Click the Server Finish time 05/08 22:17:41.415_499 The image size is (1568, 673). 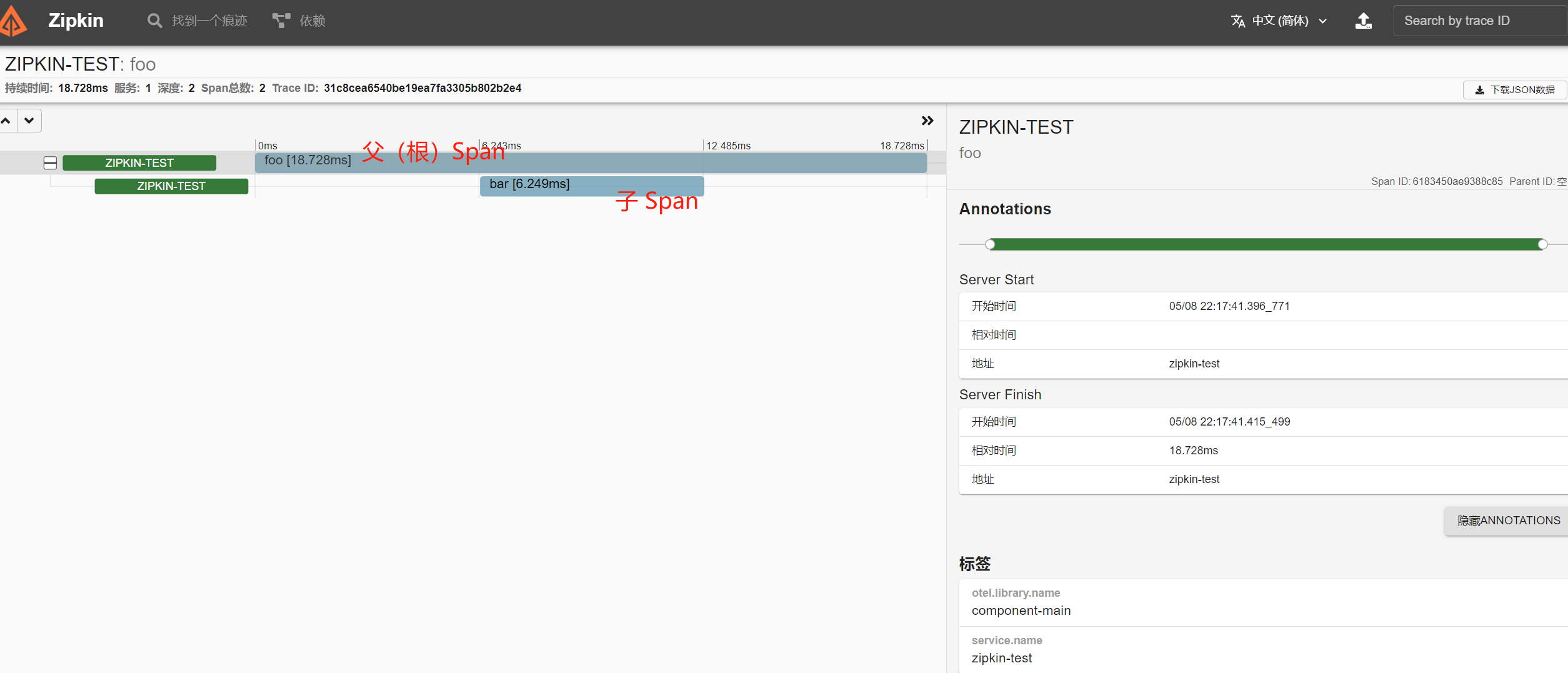(x=1229, y=422)
